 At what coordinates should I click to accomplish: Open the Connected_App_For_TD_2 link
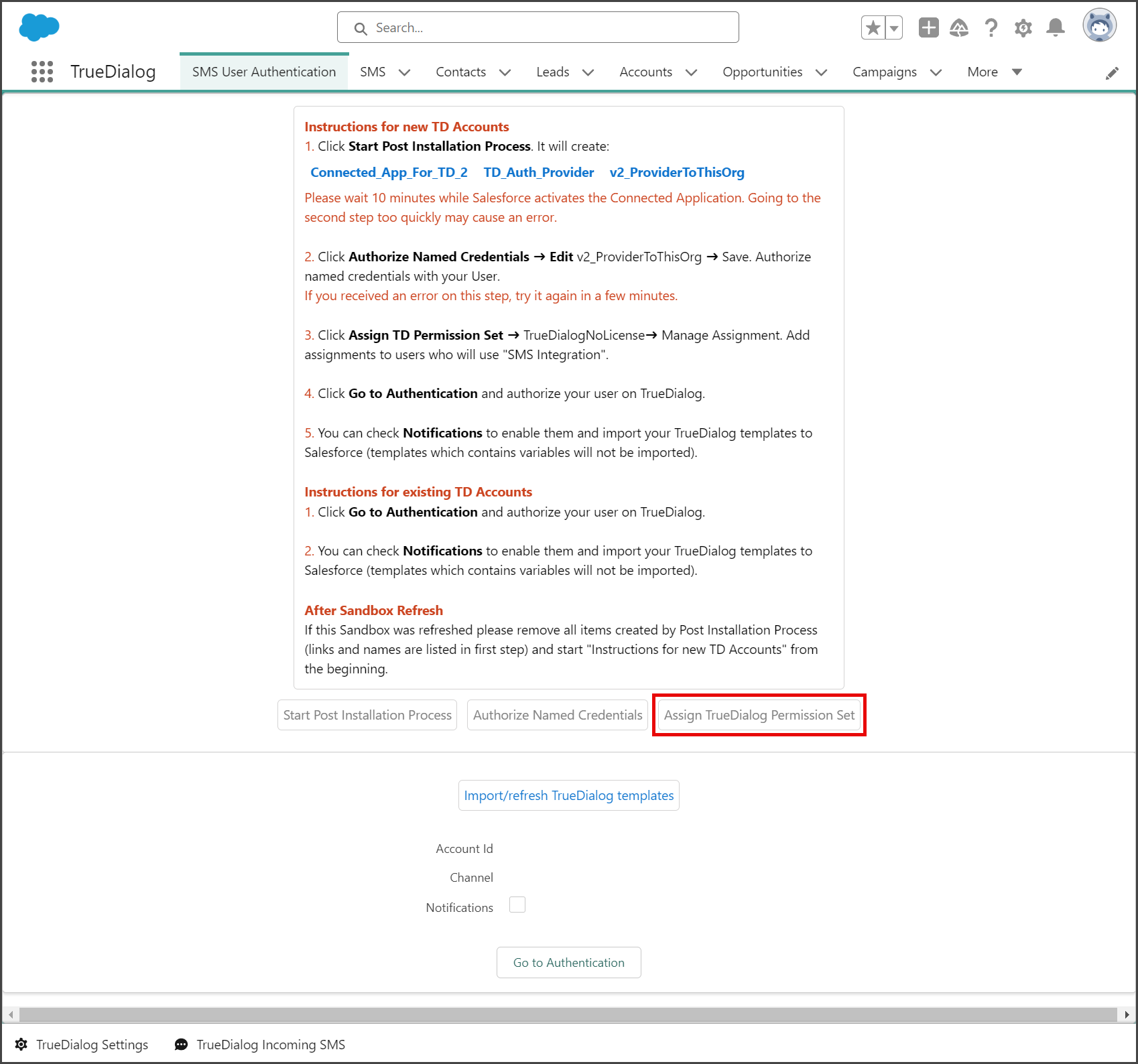(389, 172)
